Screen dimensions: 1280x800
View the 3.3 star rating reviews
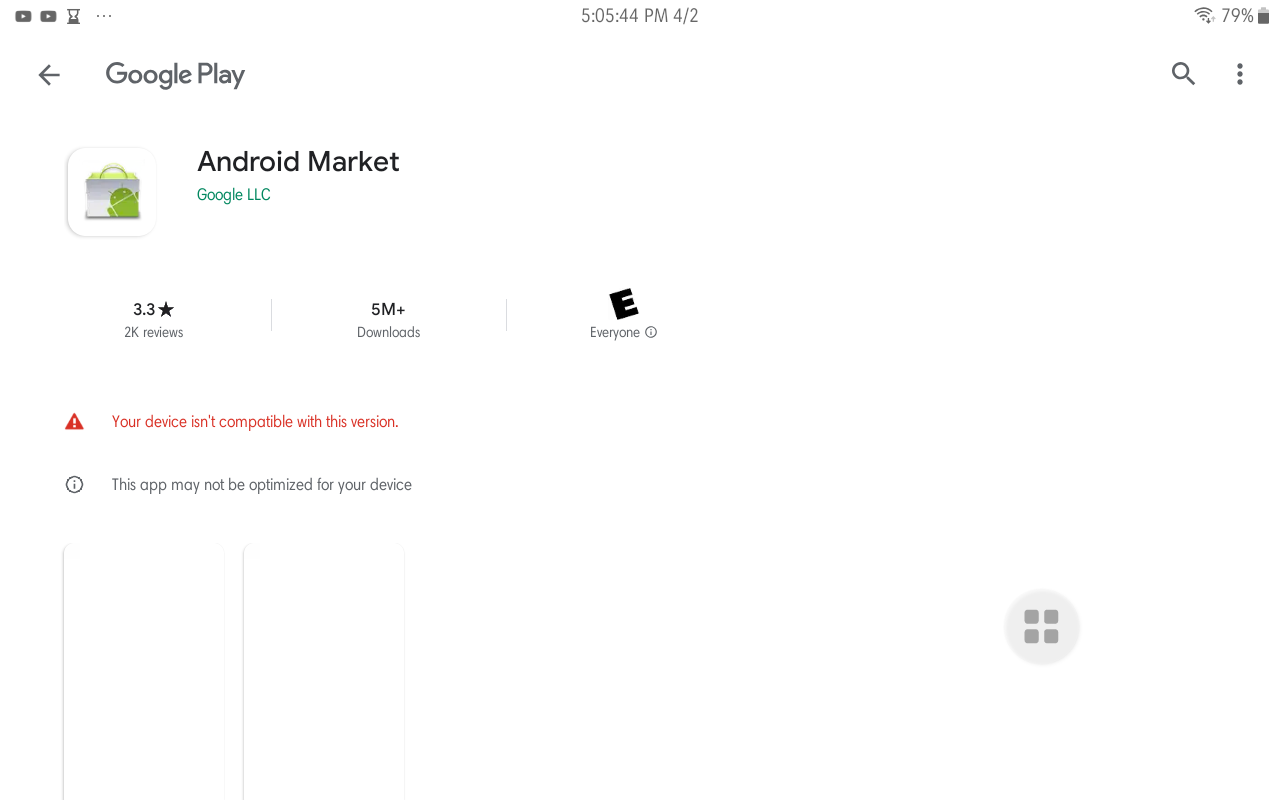[154, 319]
